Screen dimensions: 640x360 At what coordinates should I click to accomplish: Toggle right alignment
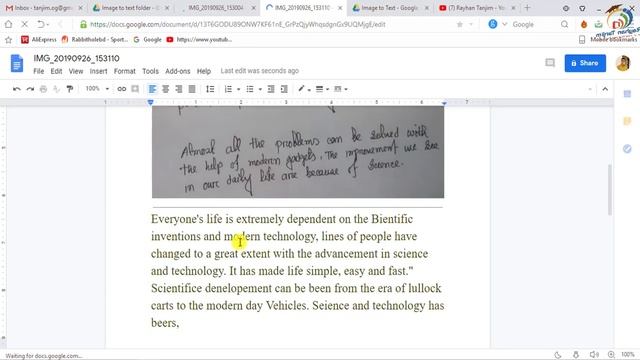pos(178,89)
